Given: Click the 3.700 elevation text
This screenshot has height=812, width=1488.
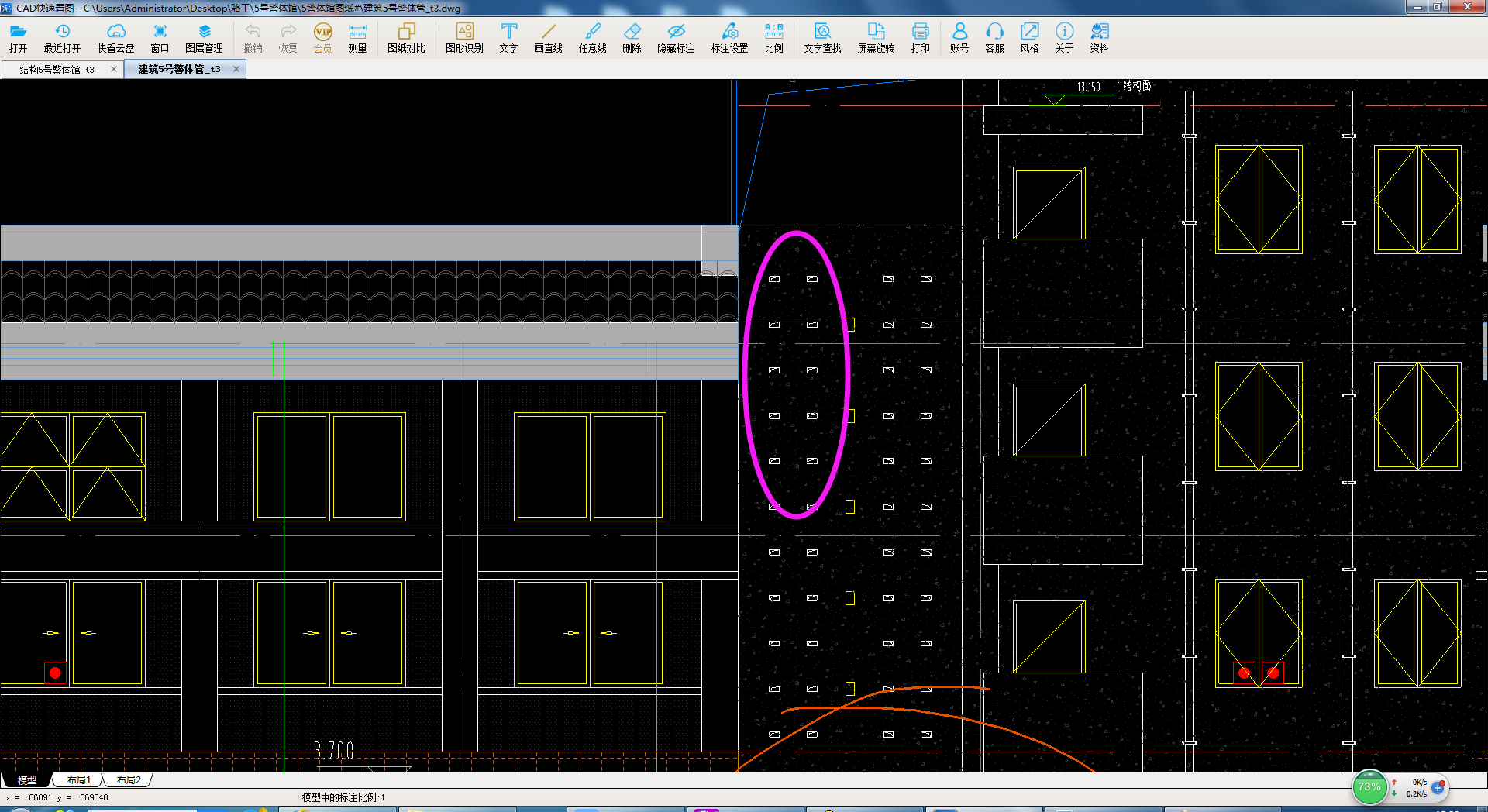Looking at the screenshot, I should point(333,751).
